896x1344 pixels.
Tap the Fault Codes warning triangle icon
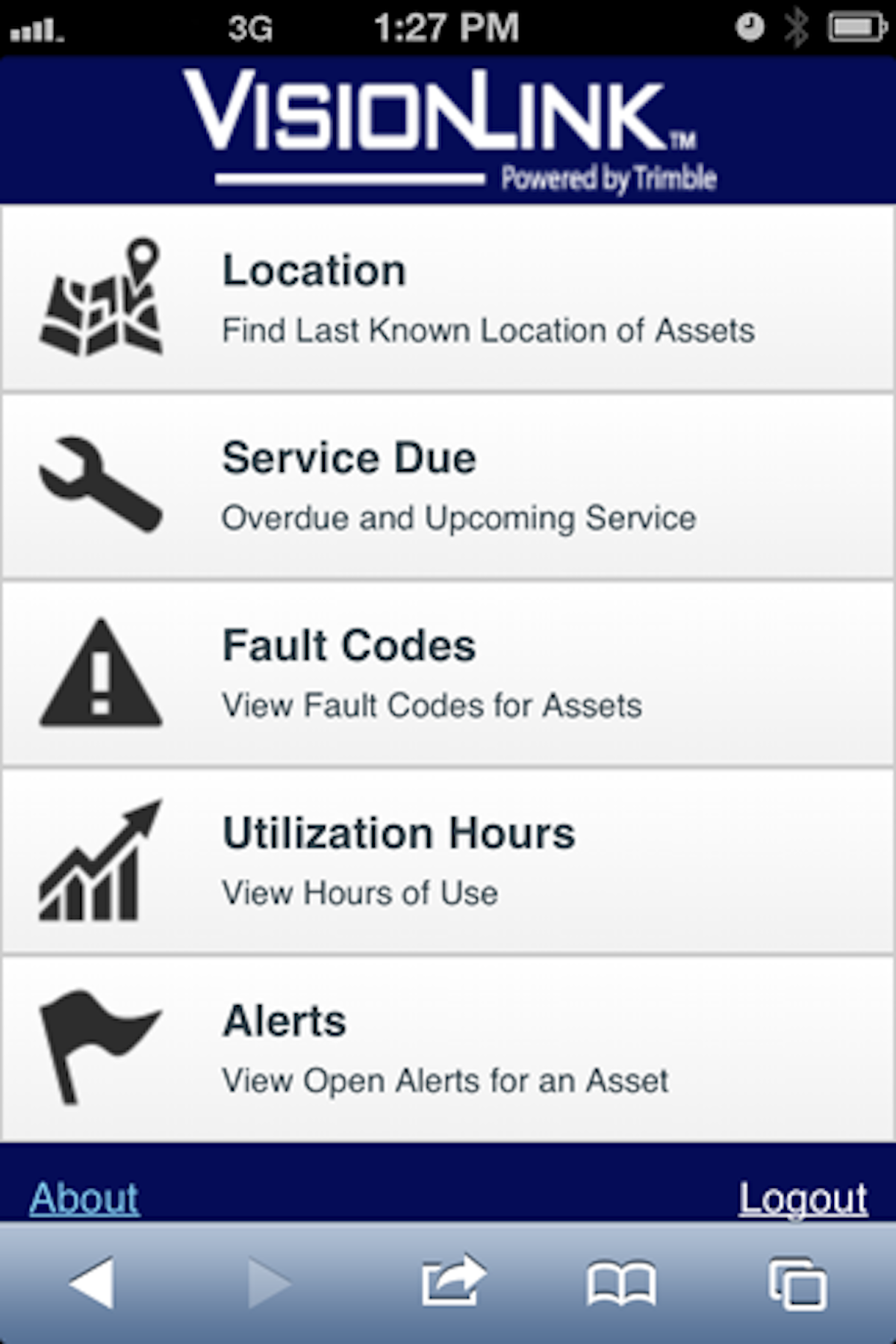coord(101,673)
